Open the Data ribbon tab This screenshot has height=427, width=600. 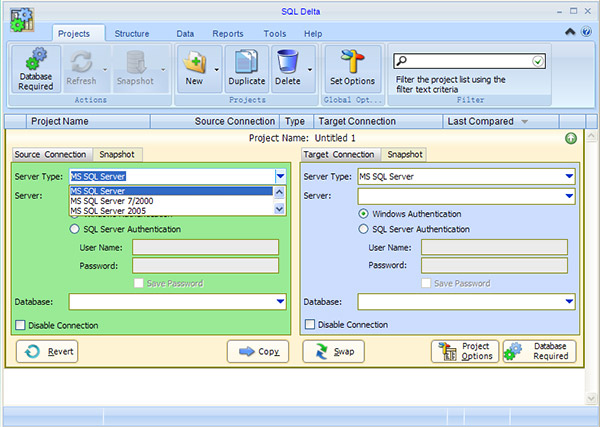point(185,34)
